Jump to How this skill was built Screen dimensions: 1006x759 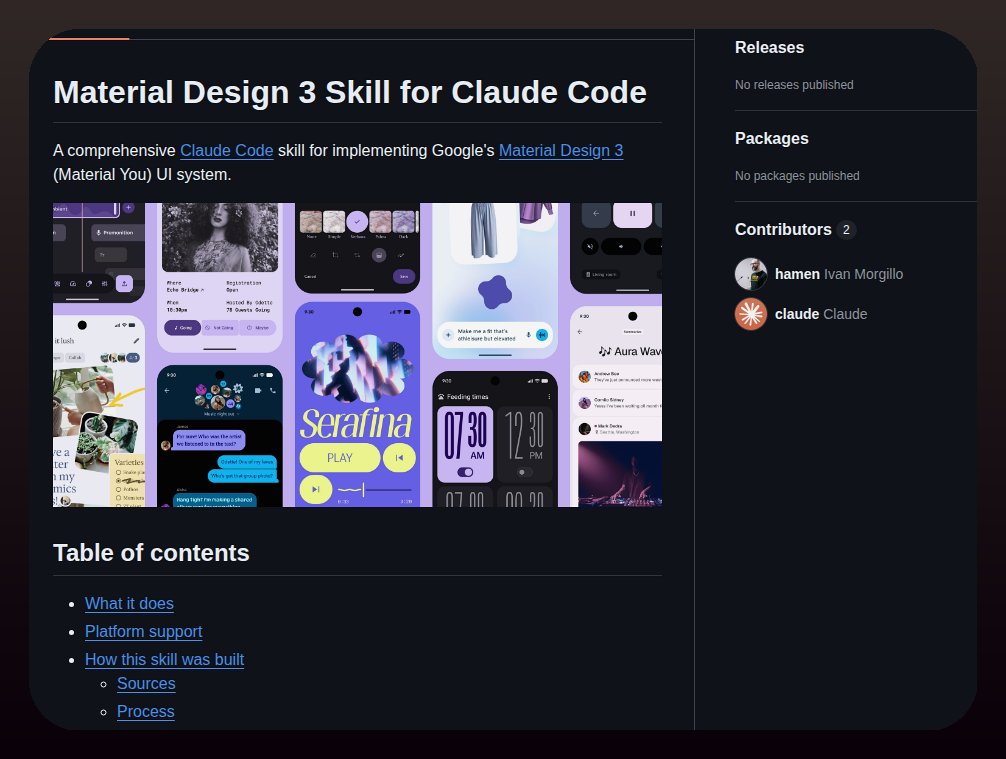point(164,660)
